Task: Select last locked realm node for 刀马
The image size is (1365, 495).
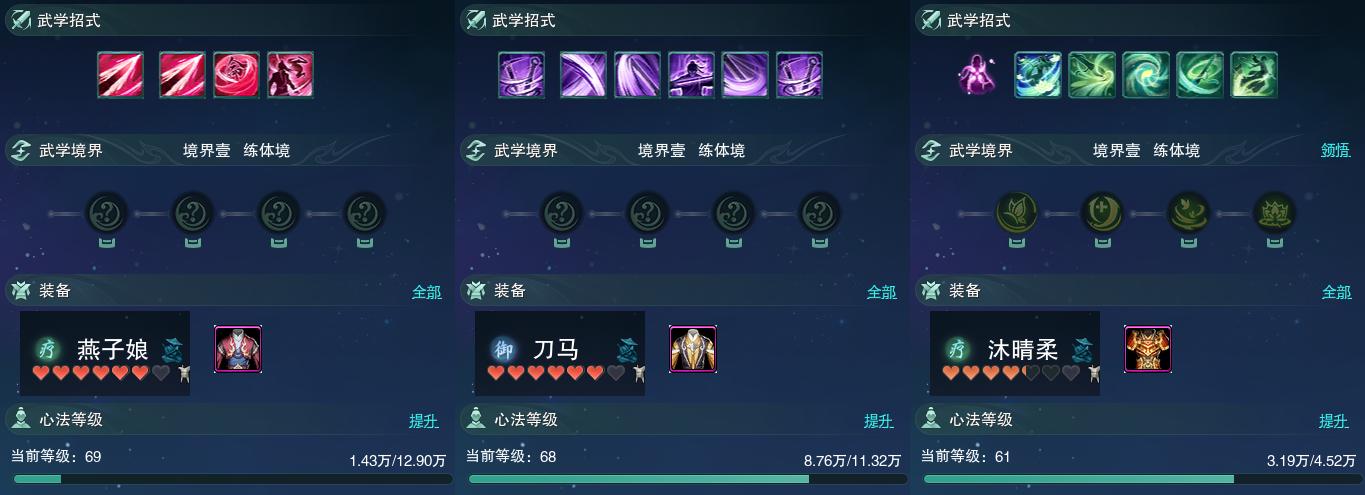Action: click(820, 213)
